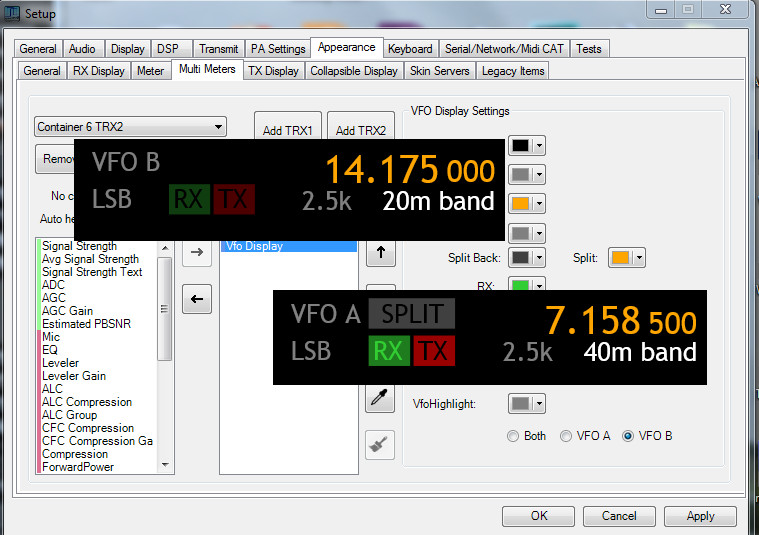Open the TX Display sub-tab
Image resolution: width=759 pixels, height=535 pixels.
[273, 71]
